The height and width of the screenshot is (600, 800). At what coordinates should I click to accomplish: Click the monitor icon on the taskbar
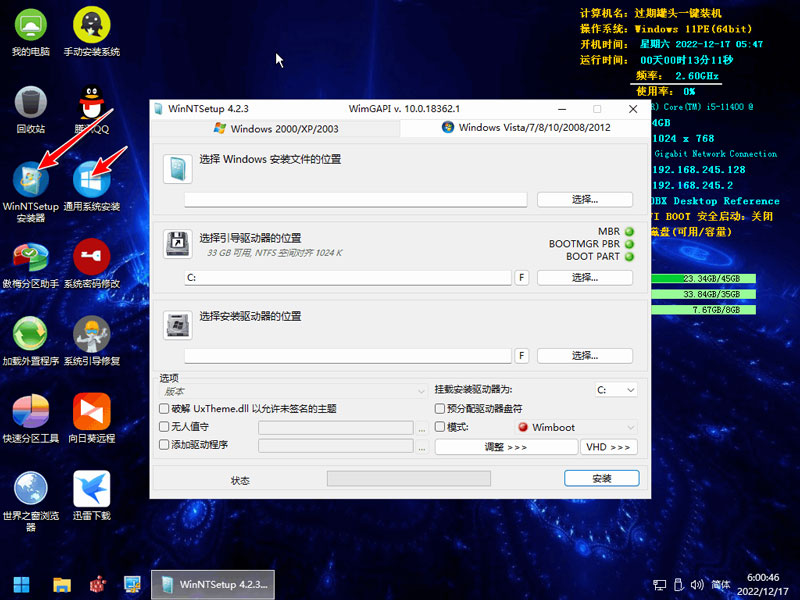pyautogui.click(x=132, y=585)
